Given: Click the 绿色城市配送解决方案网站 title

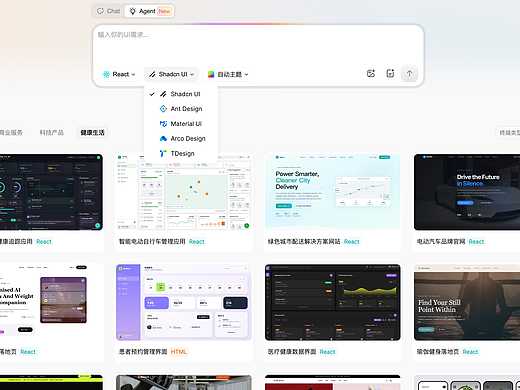Looking at the screenshot, I should pos(304,241).
